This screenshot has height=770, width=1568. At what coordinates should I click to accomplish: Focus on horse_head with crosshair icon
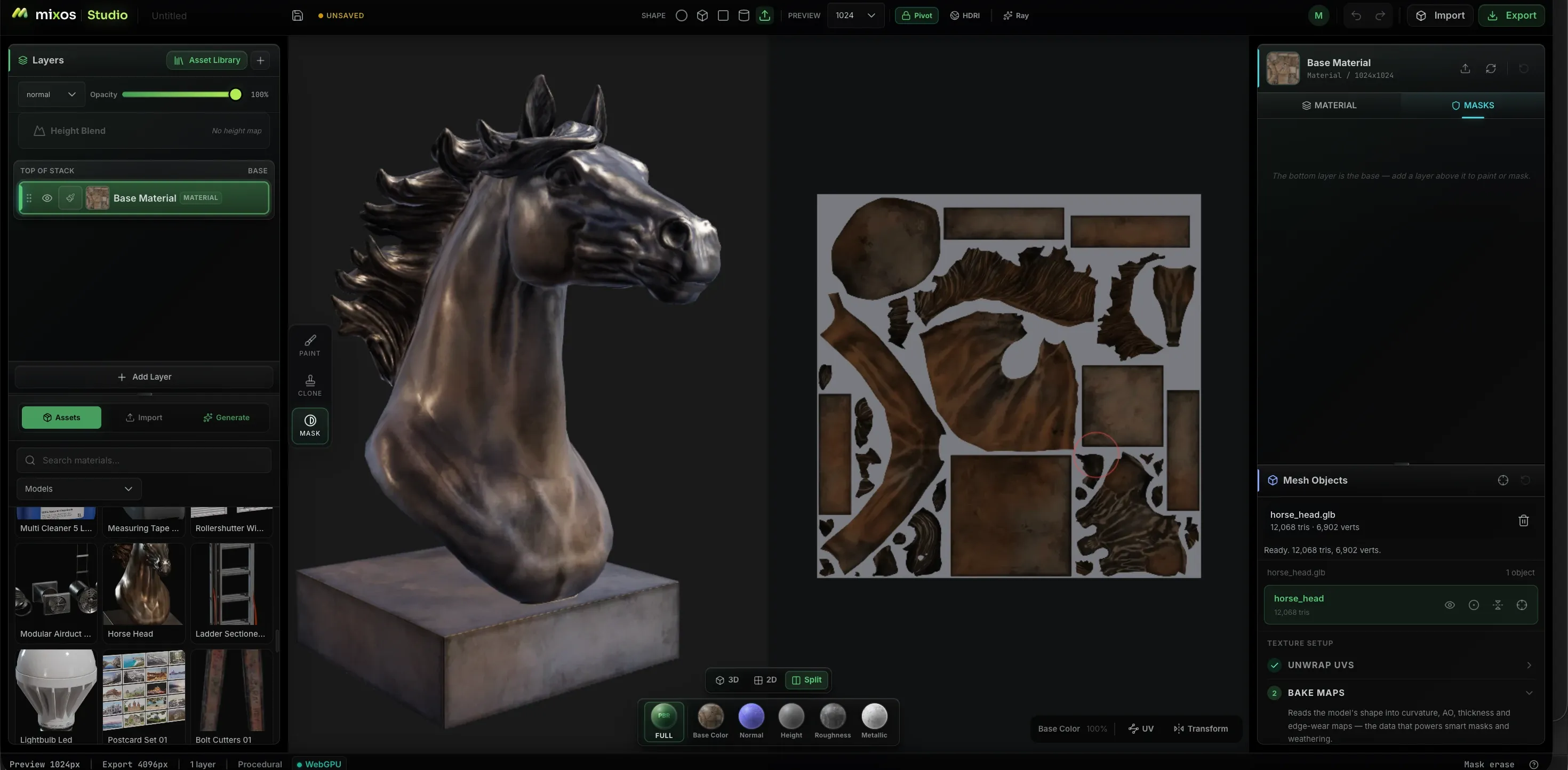click(1522, 605)
